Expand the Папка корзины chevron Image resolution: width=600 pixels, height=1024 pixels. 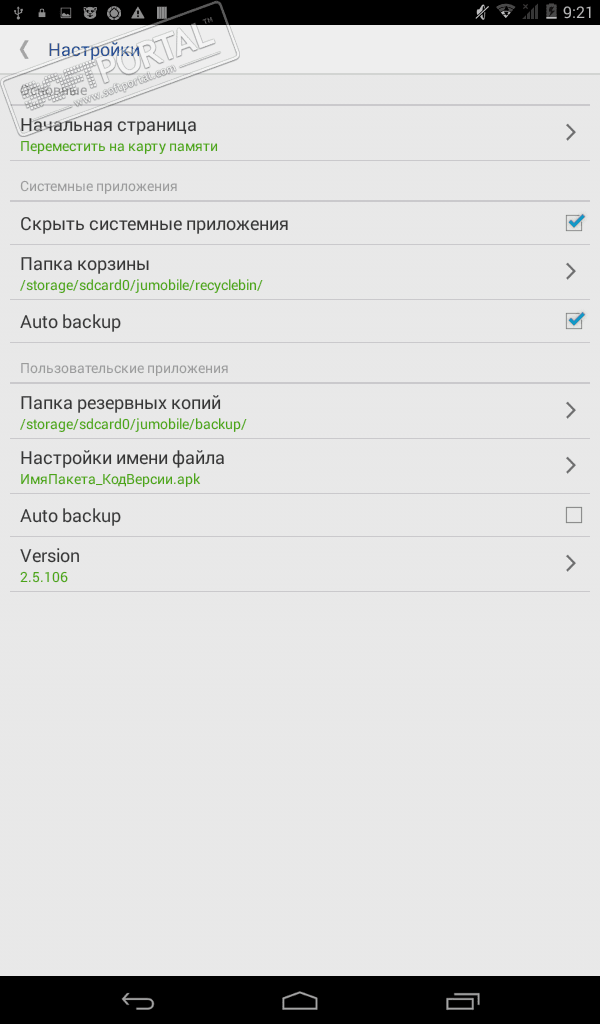click(571, 271)
